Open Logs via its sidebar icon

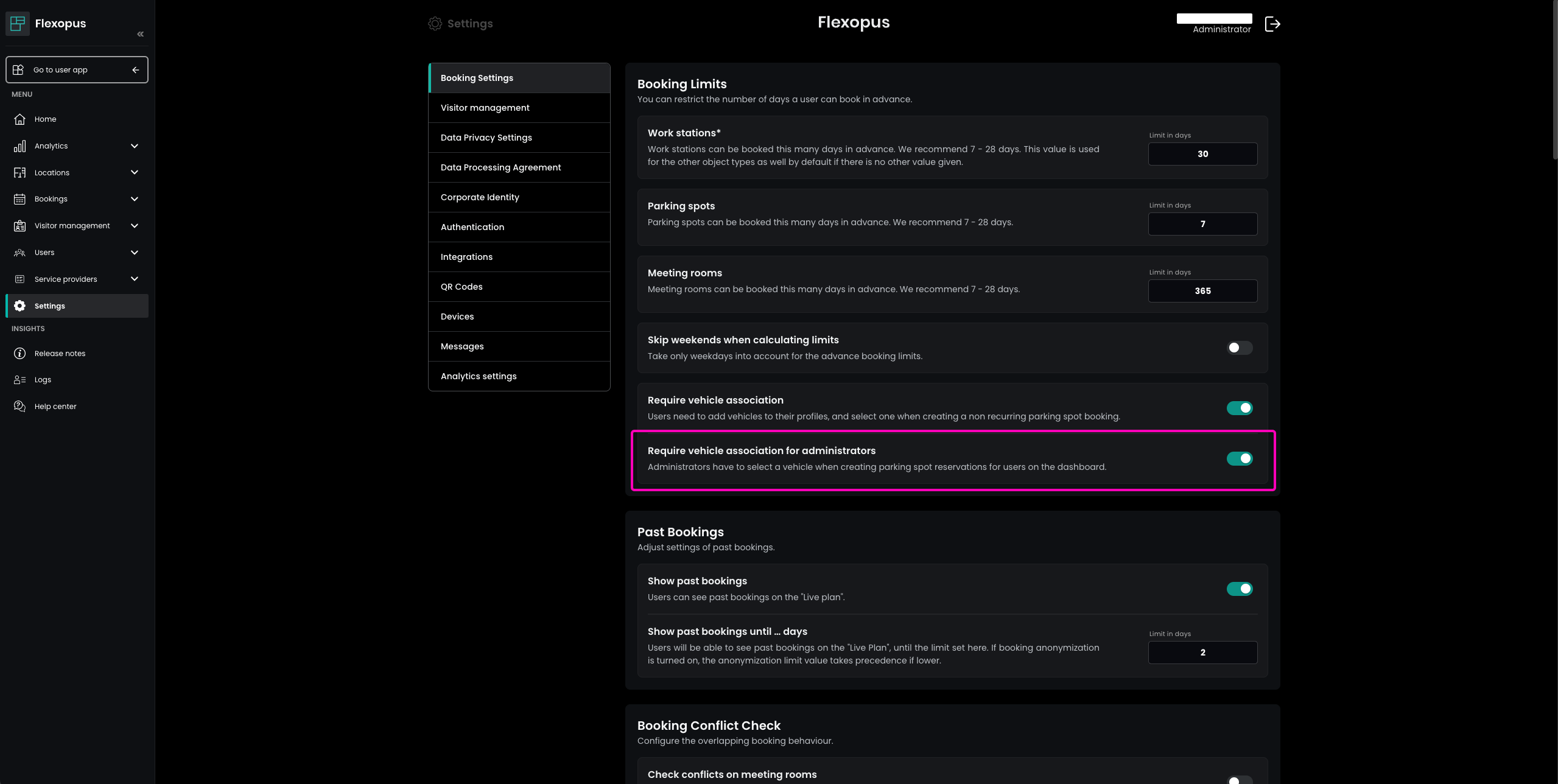[x=19, y=380]
